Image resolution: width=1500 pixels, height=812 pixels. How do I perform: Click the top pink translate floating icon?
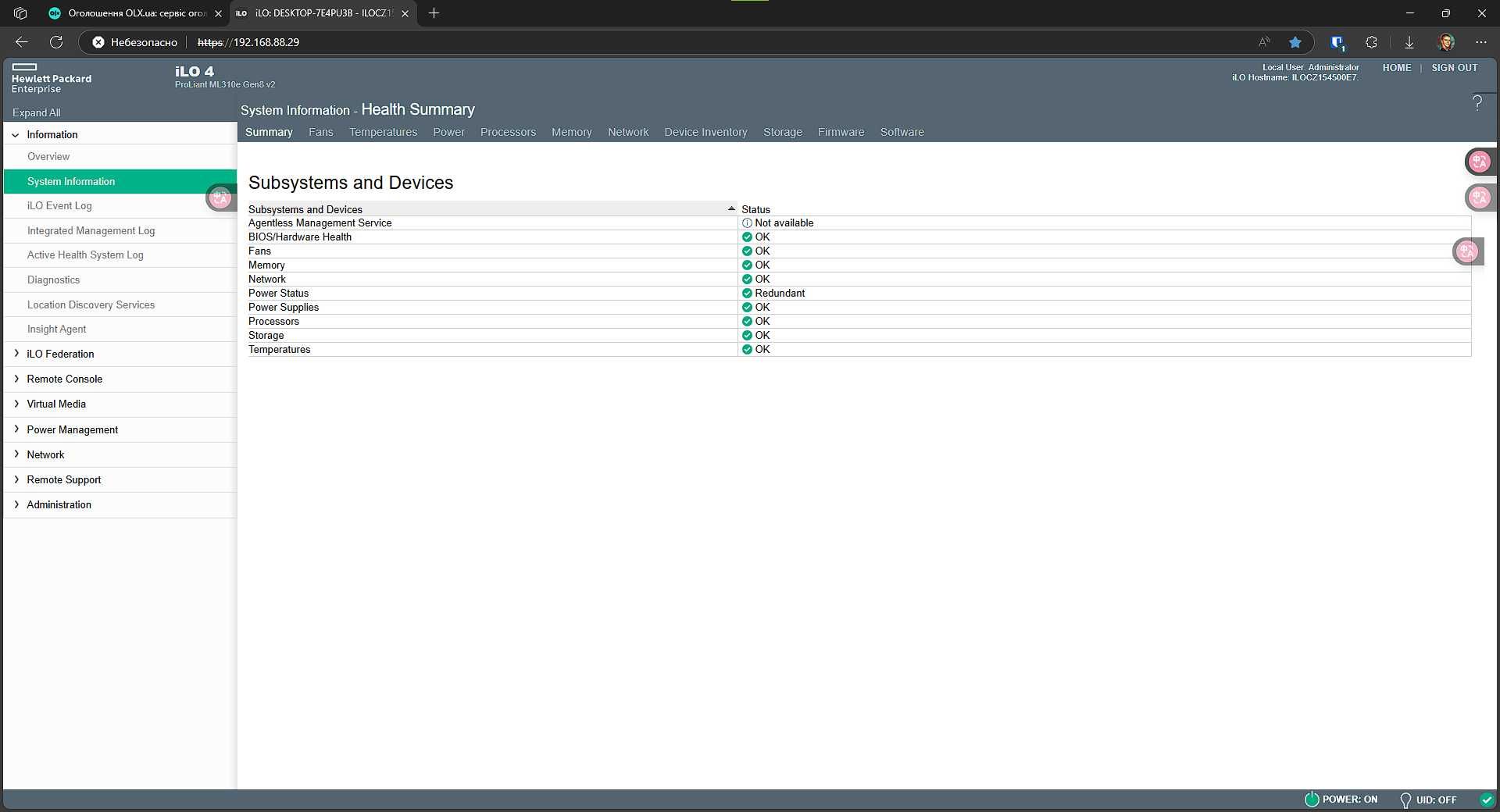[1480, 162]
